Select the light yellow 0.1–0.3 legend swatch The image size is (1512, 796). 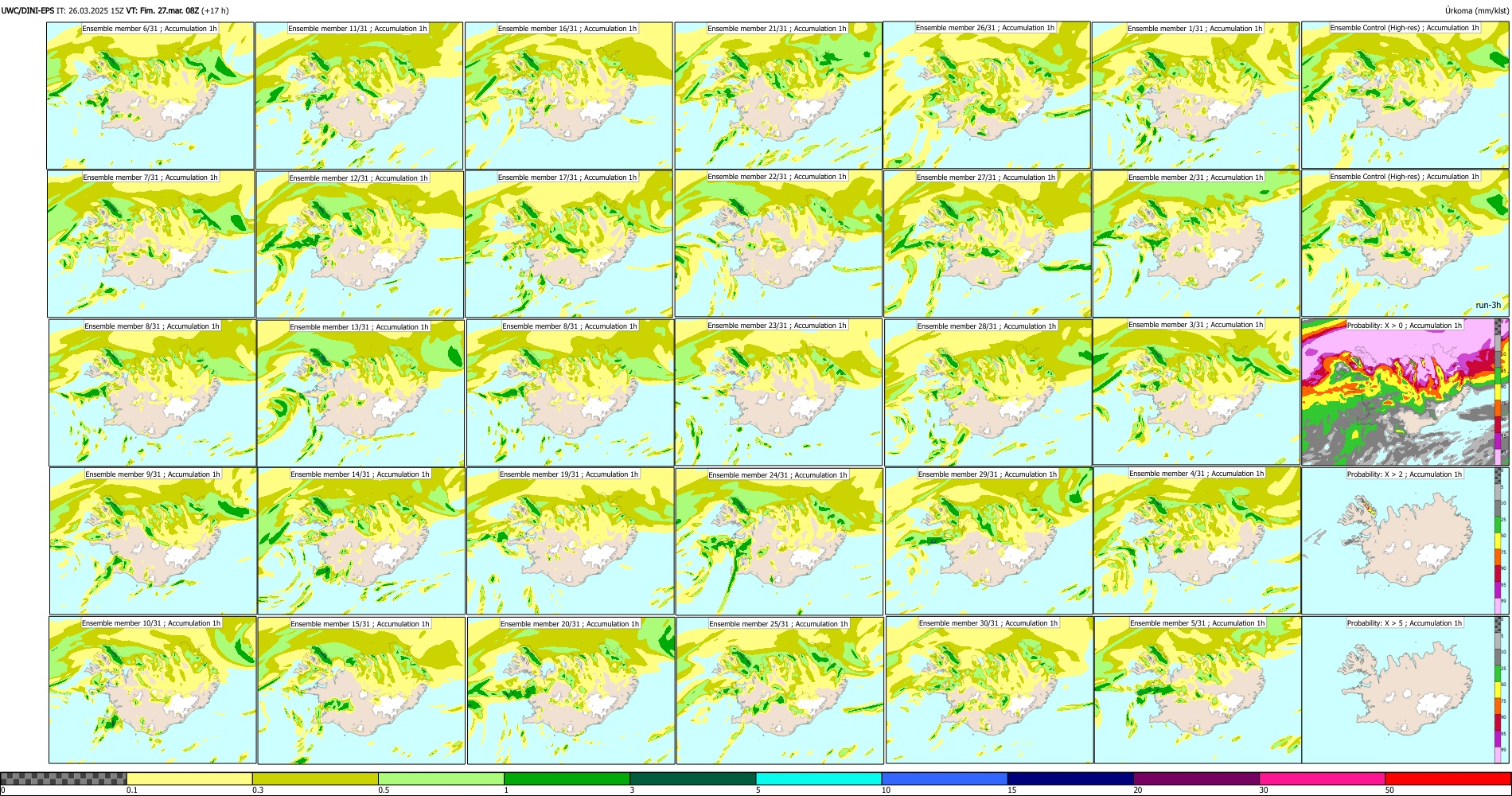pos(189,778)
